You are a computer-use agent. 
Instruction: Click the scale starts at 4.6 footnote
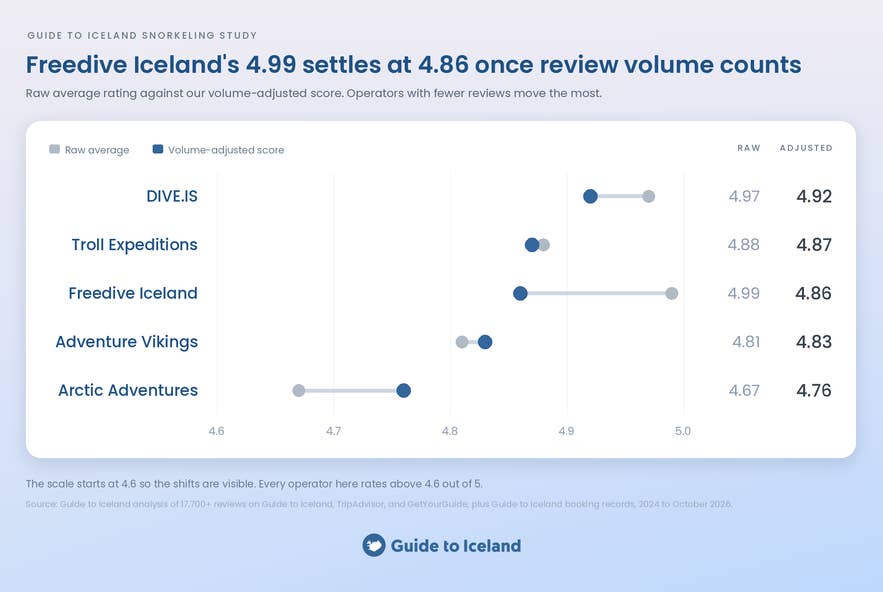tap(254, 484)
